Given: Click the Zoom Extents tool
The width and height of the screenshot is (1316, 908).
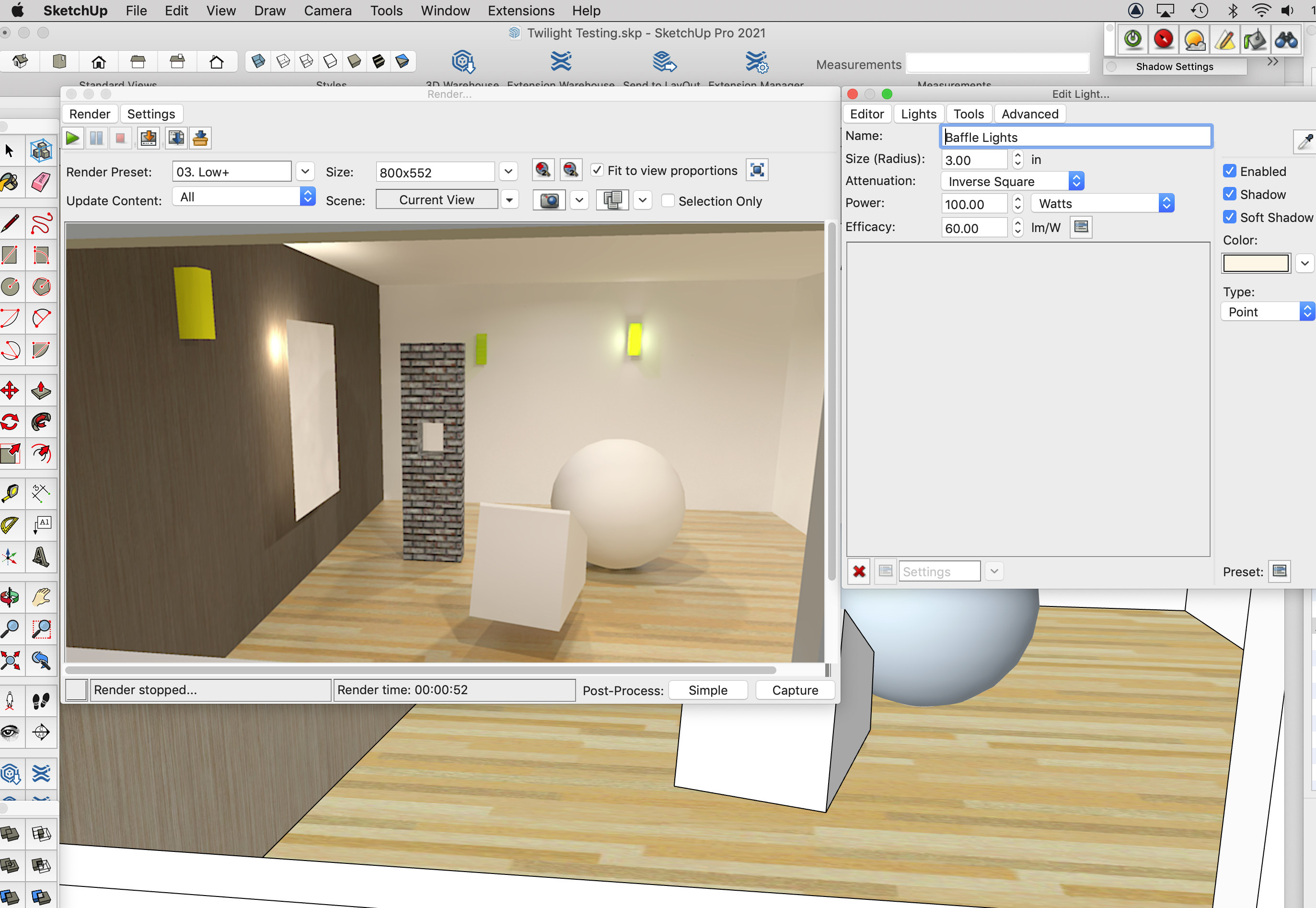Looking at the screenshot, I should click(x=10, y=660).
